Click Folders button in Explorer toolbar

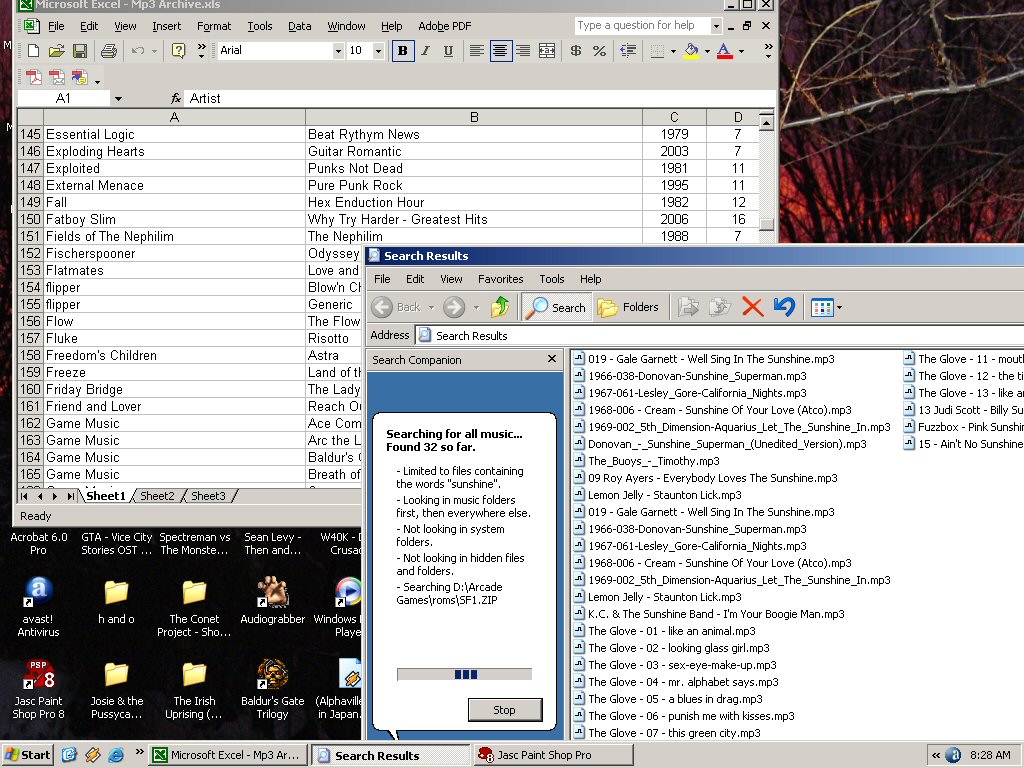(628, 307)
